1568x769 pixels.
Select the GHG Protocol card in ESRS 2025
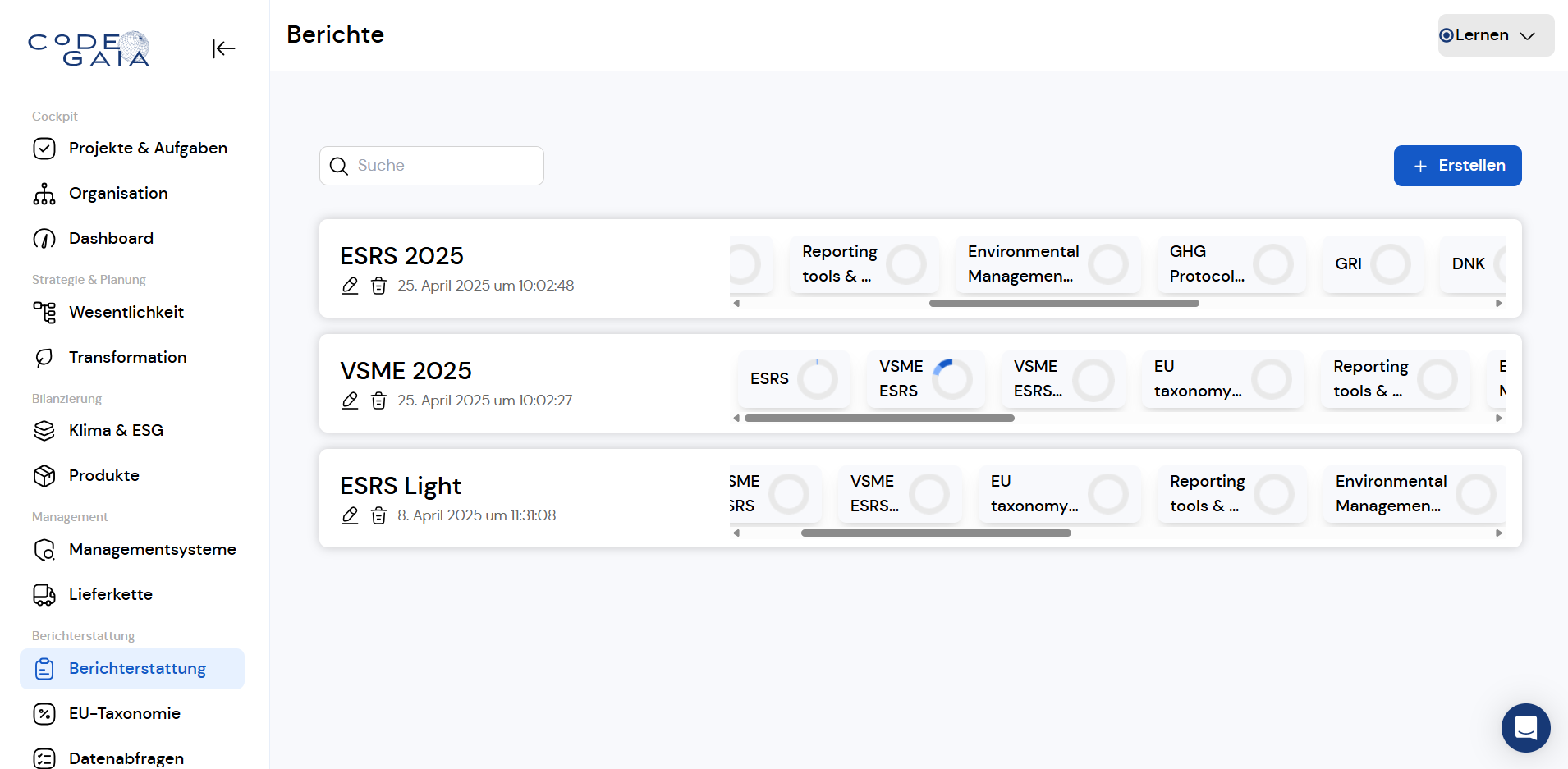(x=1231, y=264)
